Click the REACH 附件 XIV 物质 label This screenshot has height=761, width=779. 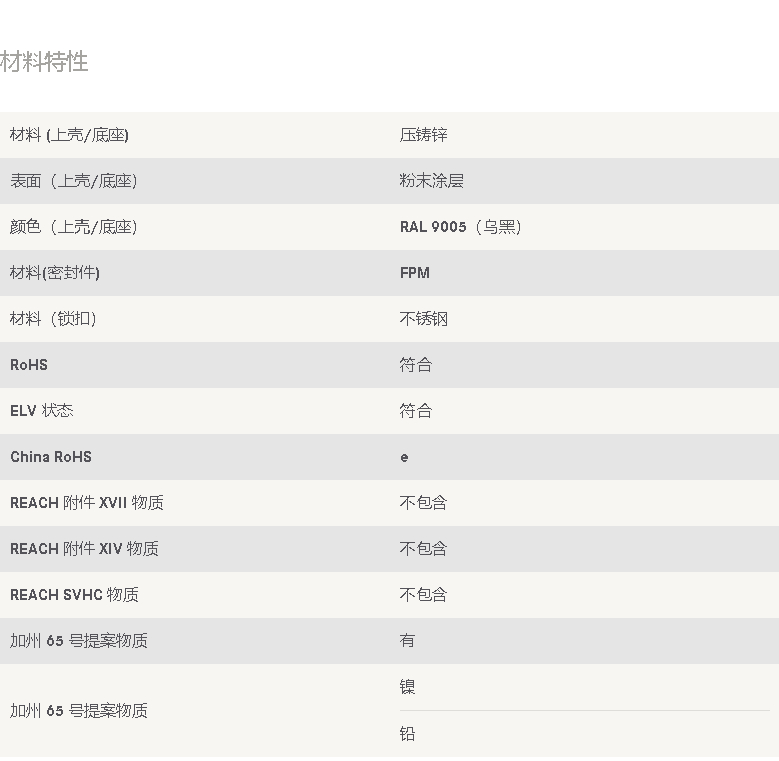84,549
